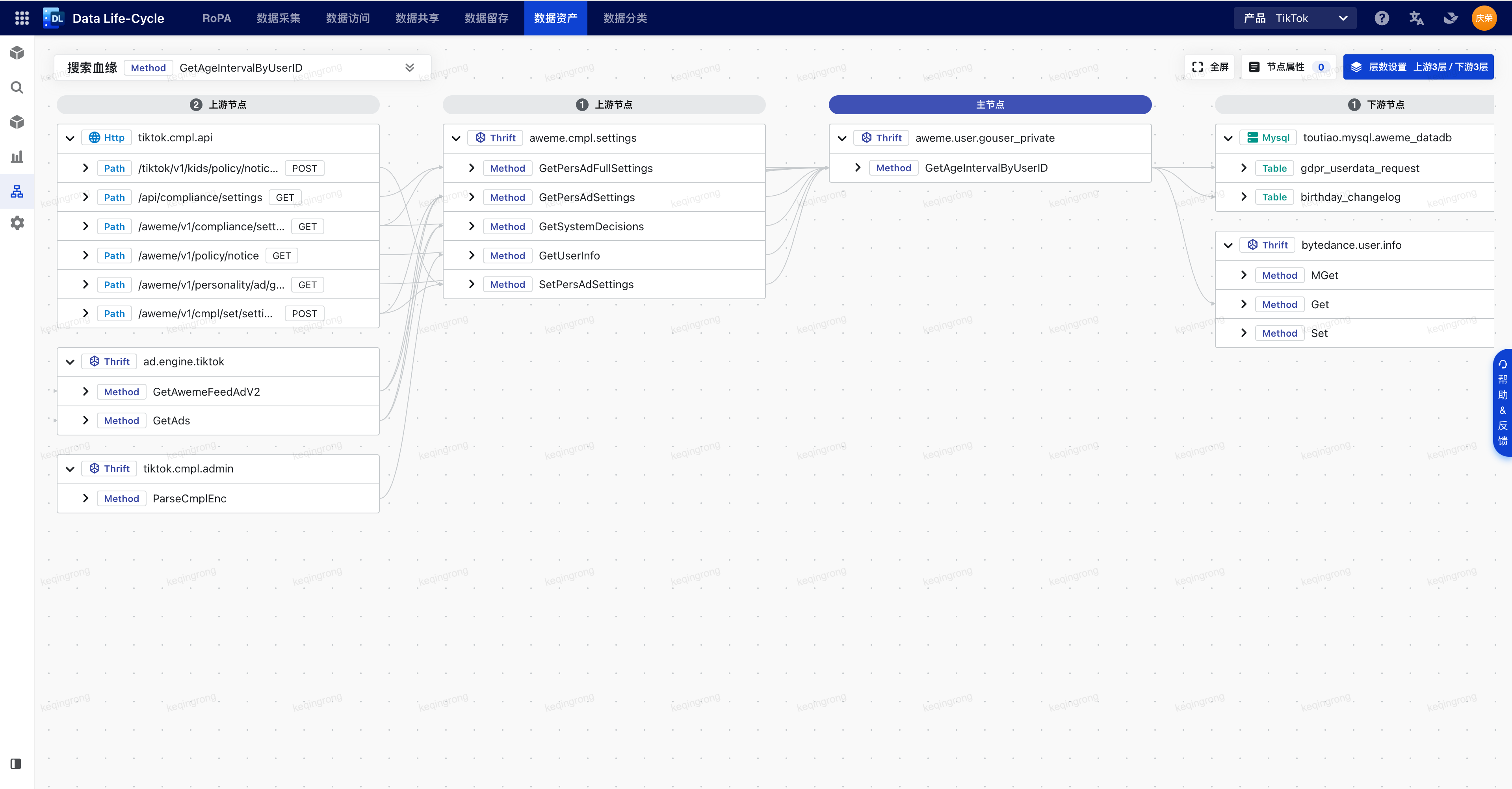Click the search icon in left sidebar
Image resolution: width=1512 pixels, height=789 pixels.
(x=17, y=88)
